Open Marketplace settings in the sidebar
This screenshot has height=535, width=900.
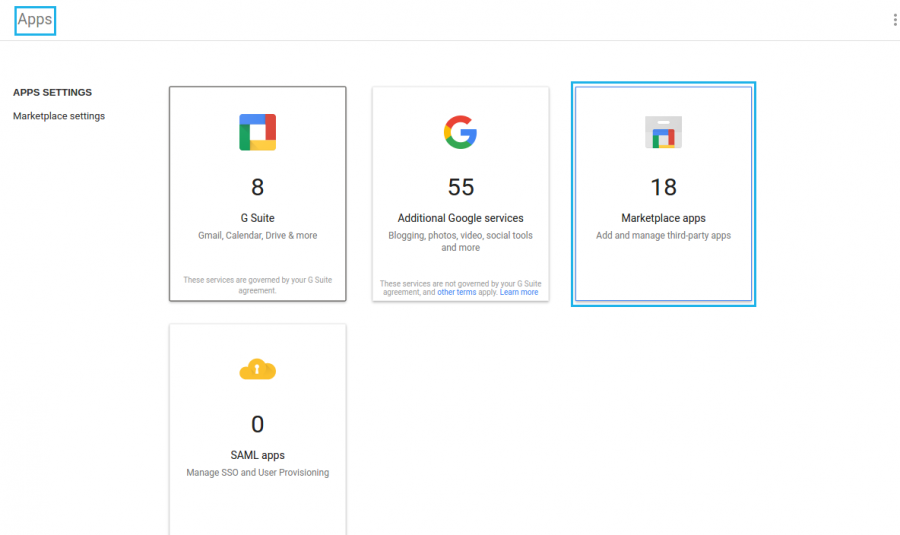(59, 116)
